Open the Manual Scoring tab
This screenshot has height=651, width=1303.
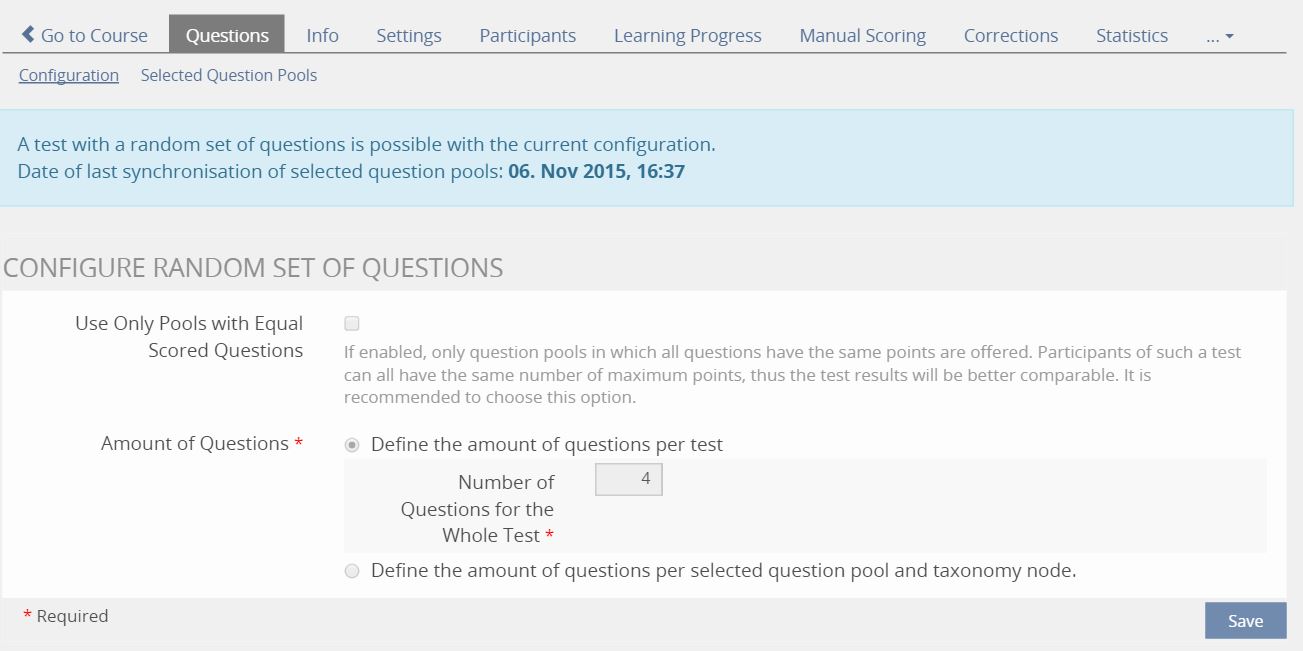pos(862,35)
